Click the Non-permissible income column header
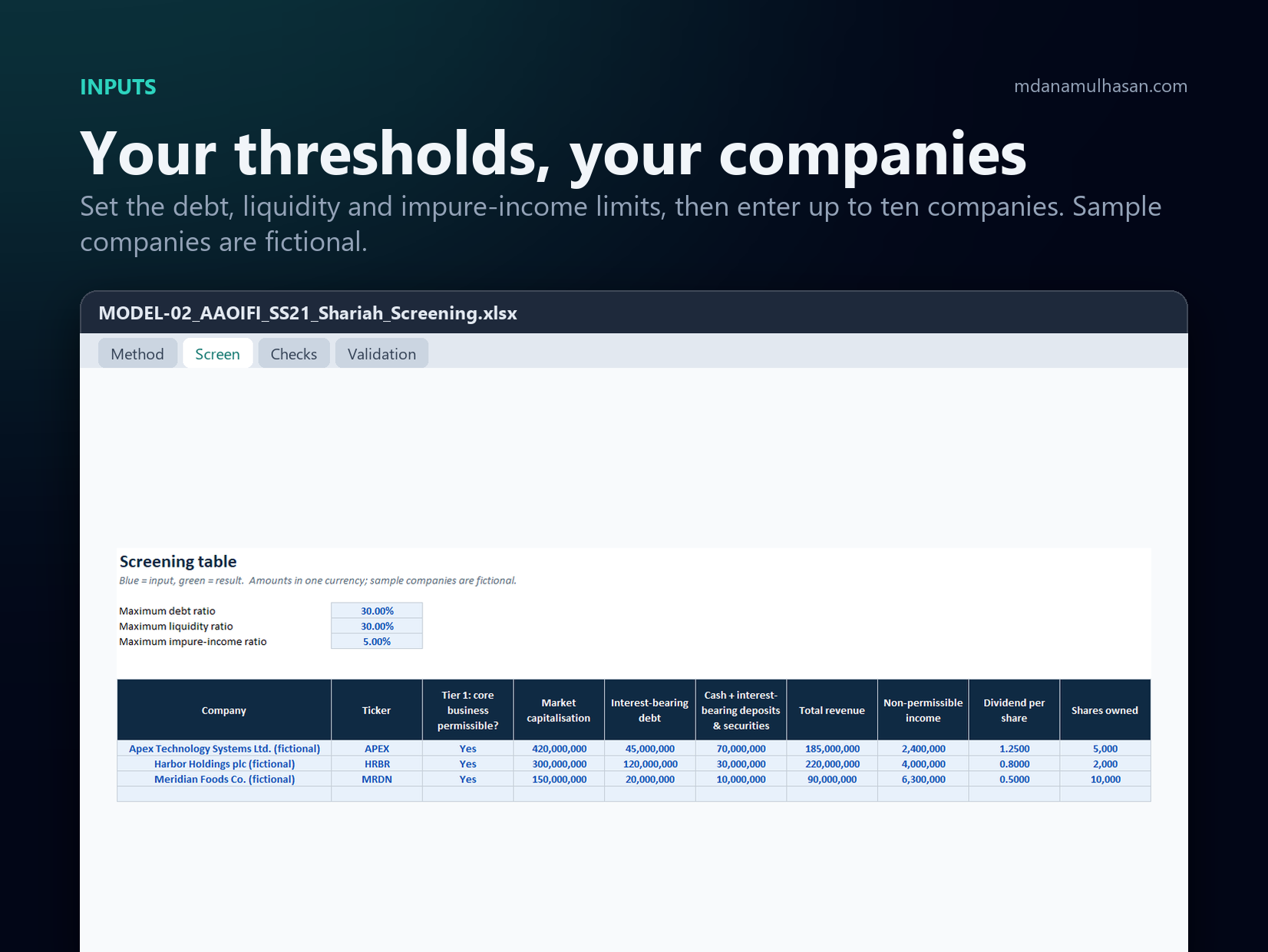 [x=923, y=710]
